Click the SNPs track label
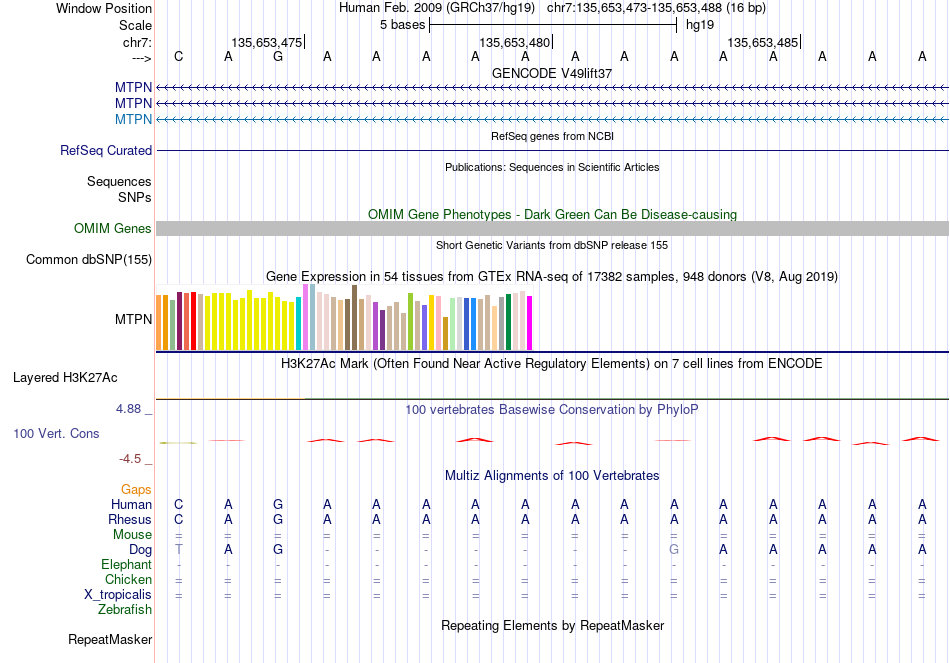 pyautogui.click(x=135, y=198)
